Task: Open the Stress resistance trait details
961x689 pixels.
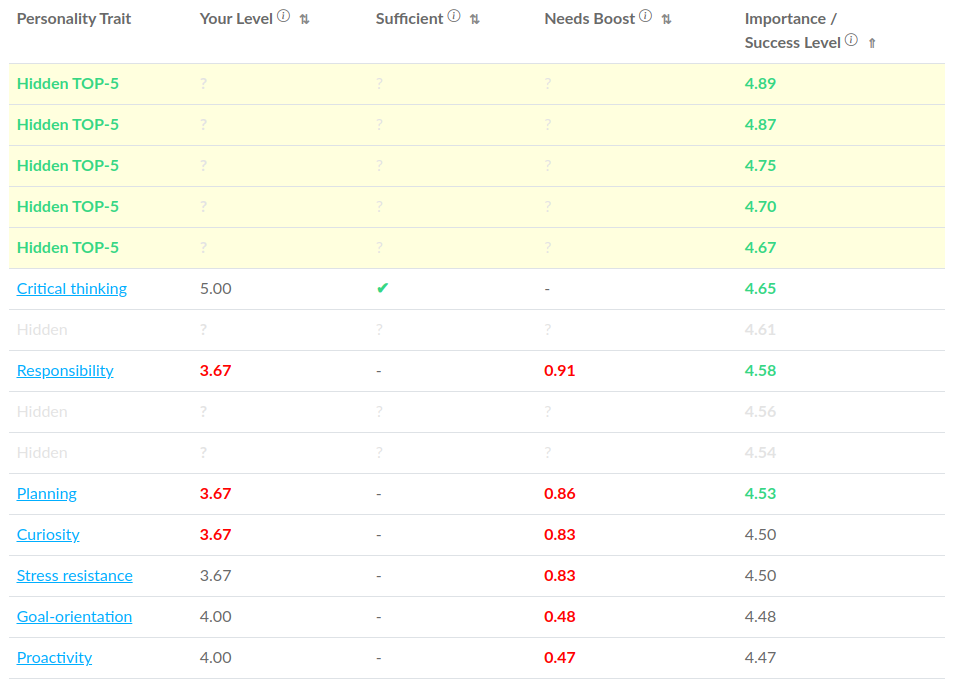Action: click(74, 575)
